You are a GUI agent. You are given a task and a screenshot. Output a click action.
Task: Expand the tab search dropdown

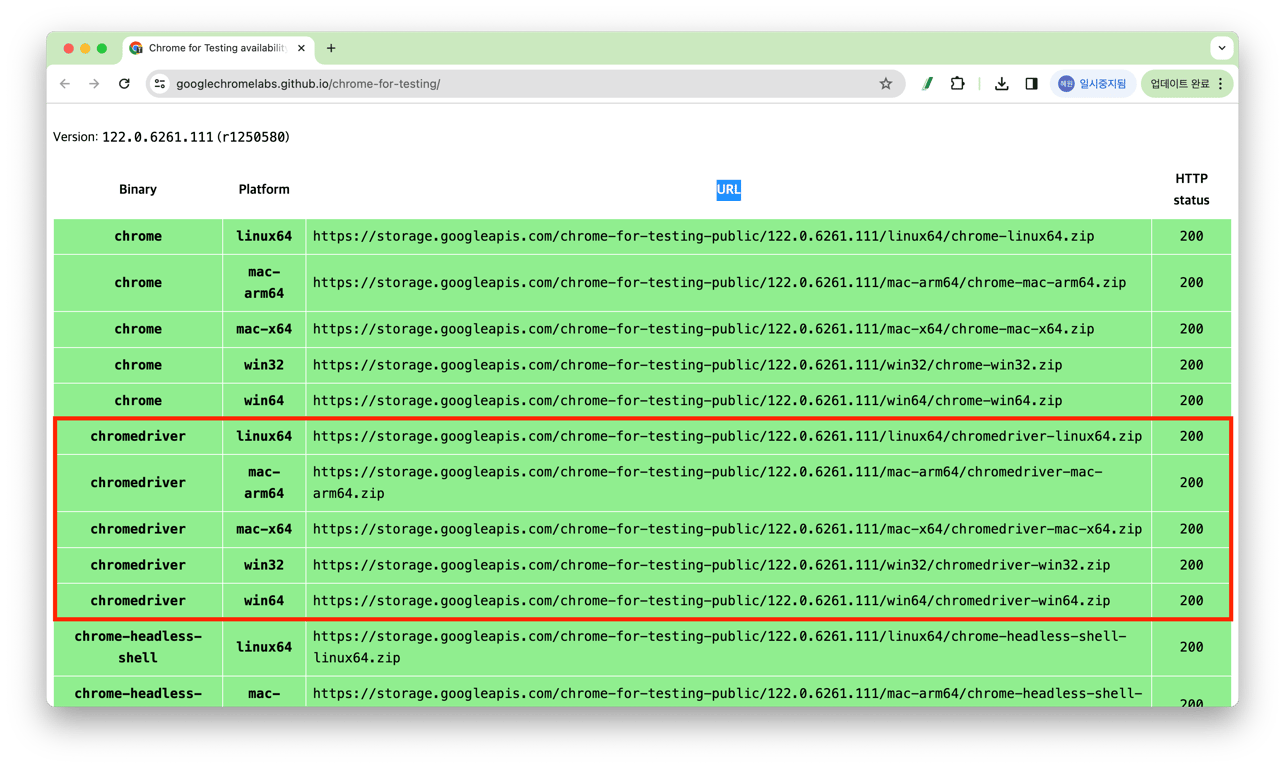[x=1222, y=48]
